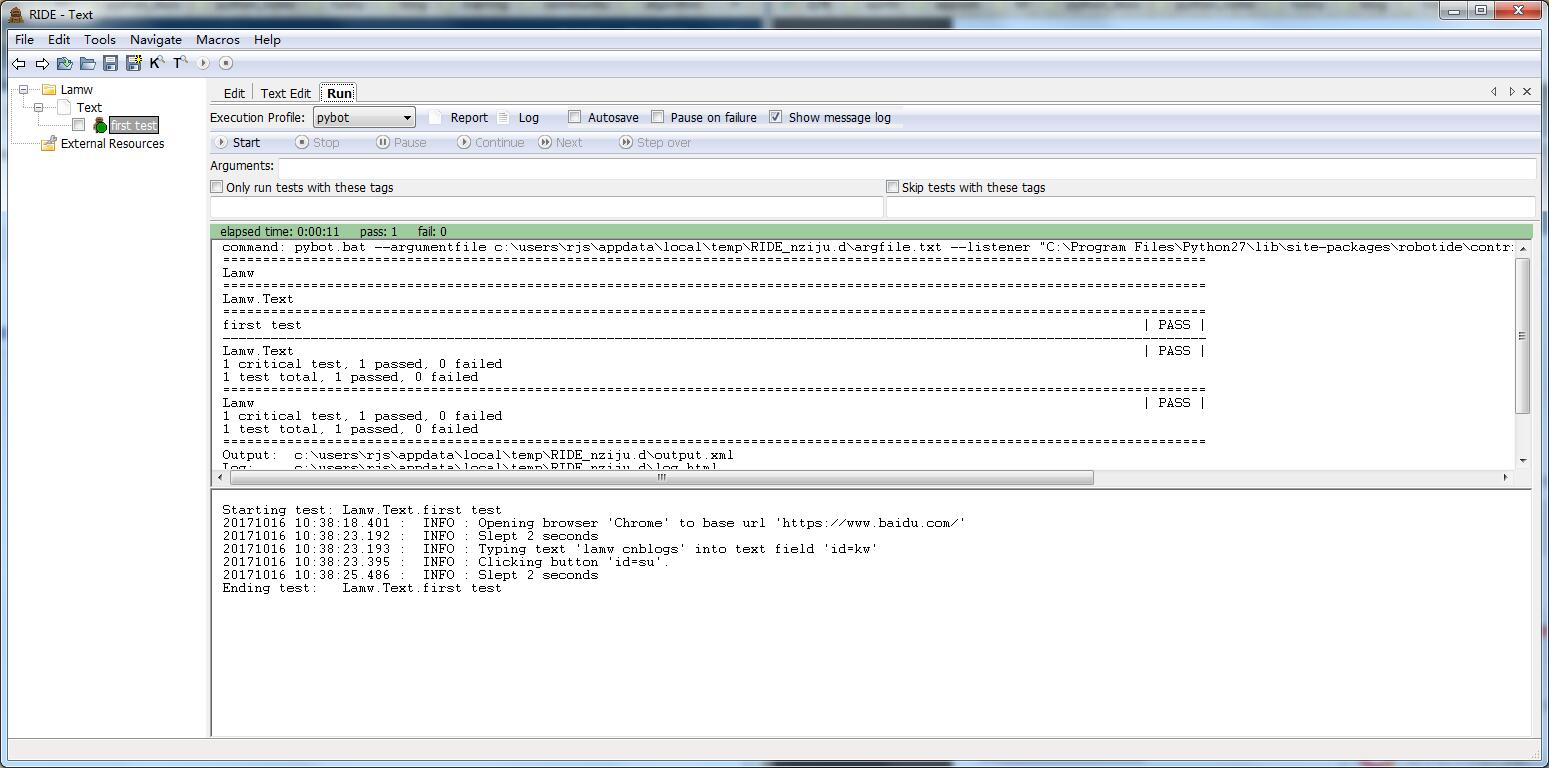1549x768 pixels.
Task: Open Search Keywords with the K icon
Action: [156, 63]
